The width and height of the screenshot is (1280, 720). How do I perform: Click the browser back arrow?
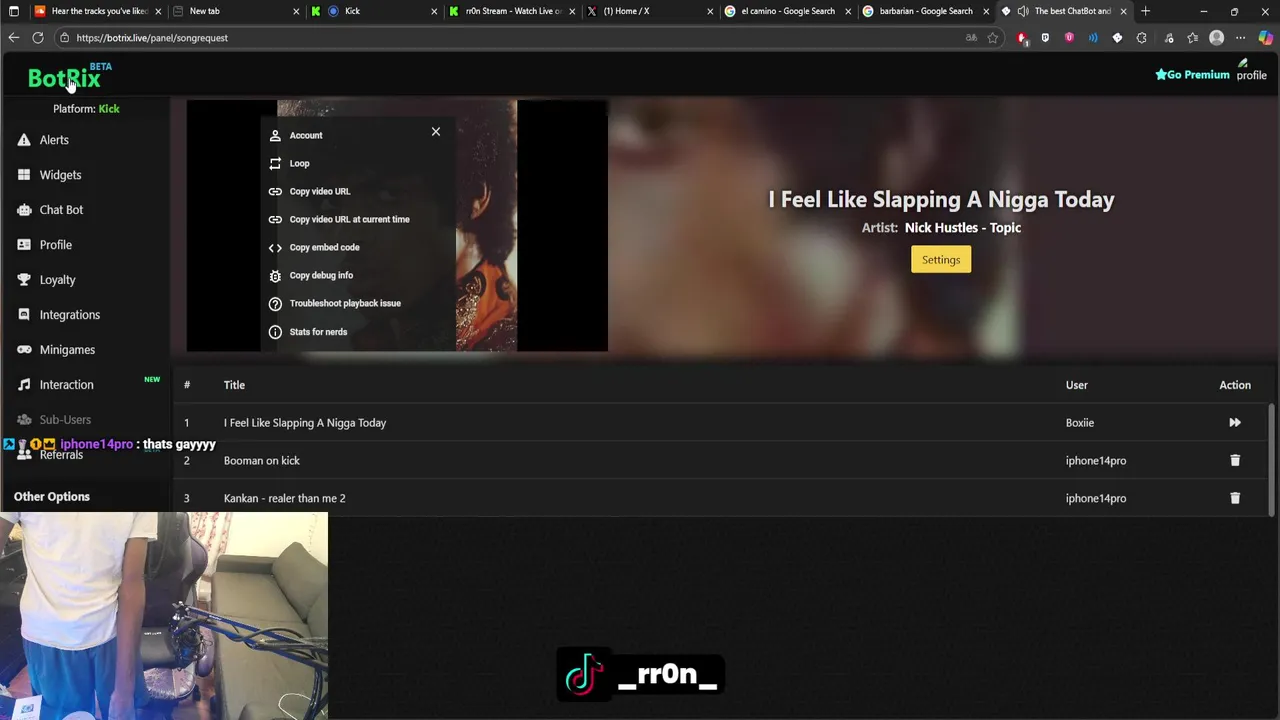click(x=13, y=38)
